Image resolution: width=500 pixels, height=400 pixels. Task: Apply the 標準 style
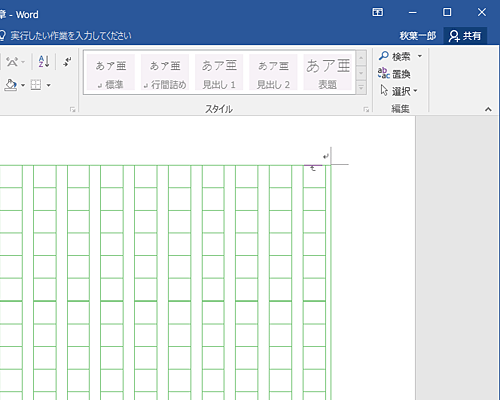click(111, 72)
